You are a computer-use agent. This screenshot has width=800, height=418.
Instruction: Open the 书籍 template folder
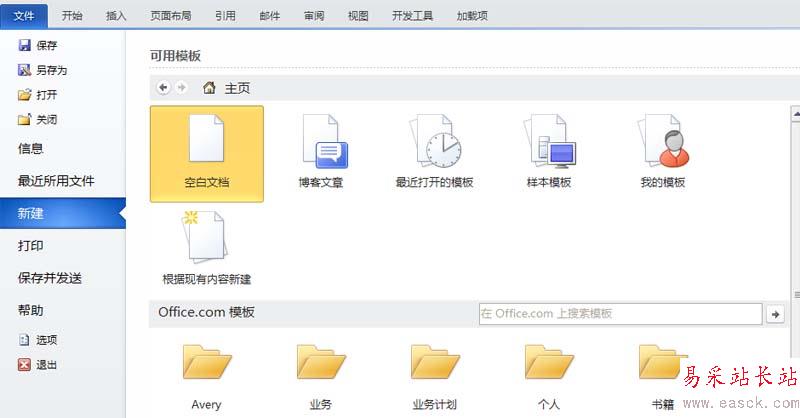click(x=663, y=377)
